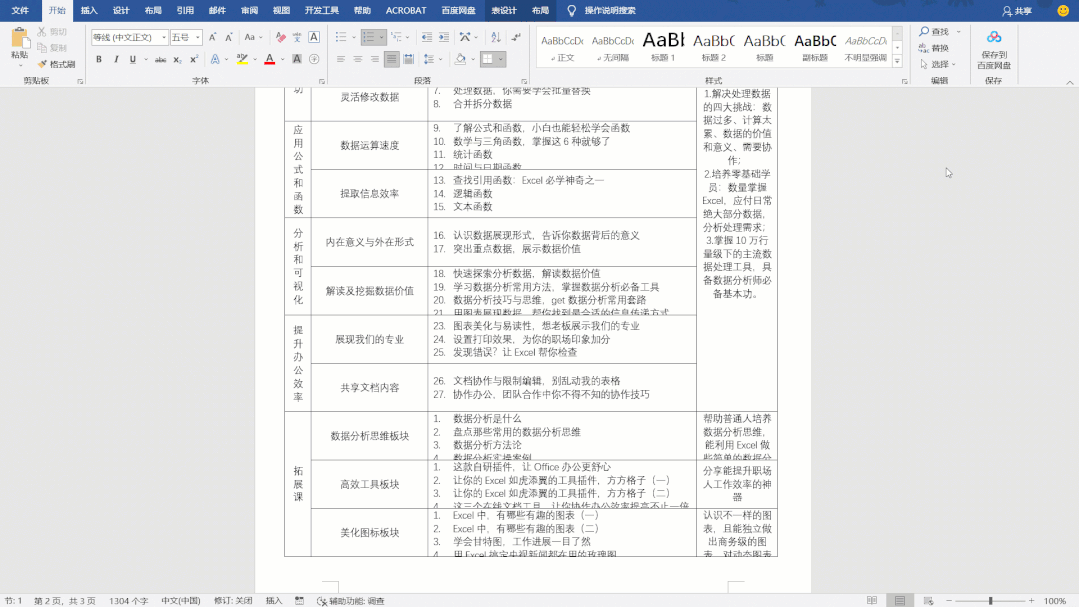Toggle character shading (gray A)
The width and height of the screenshot is (1079, 607).
tap(297, 59)
